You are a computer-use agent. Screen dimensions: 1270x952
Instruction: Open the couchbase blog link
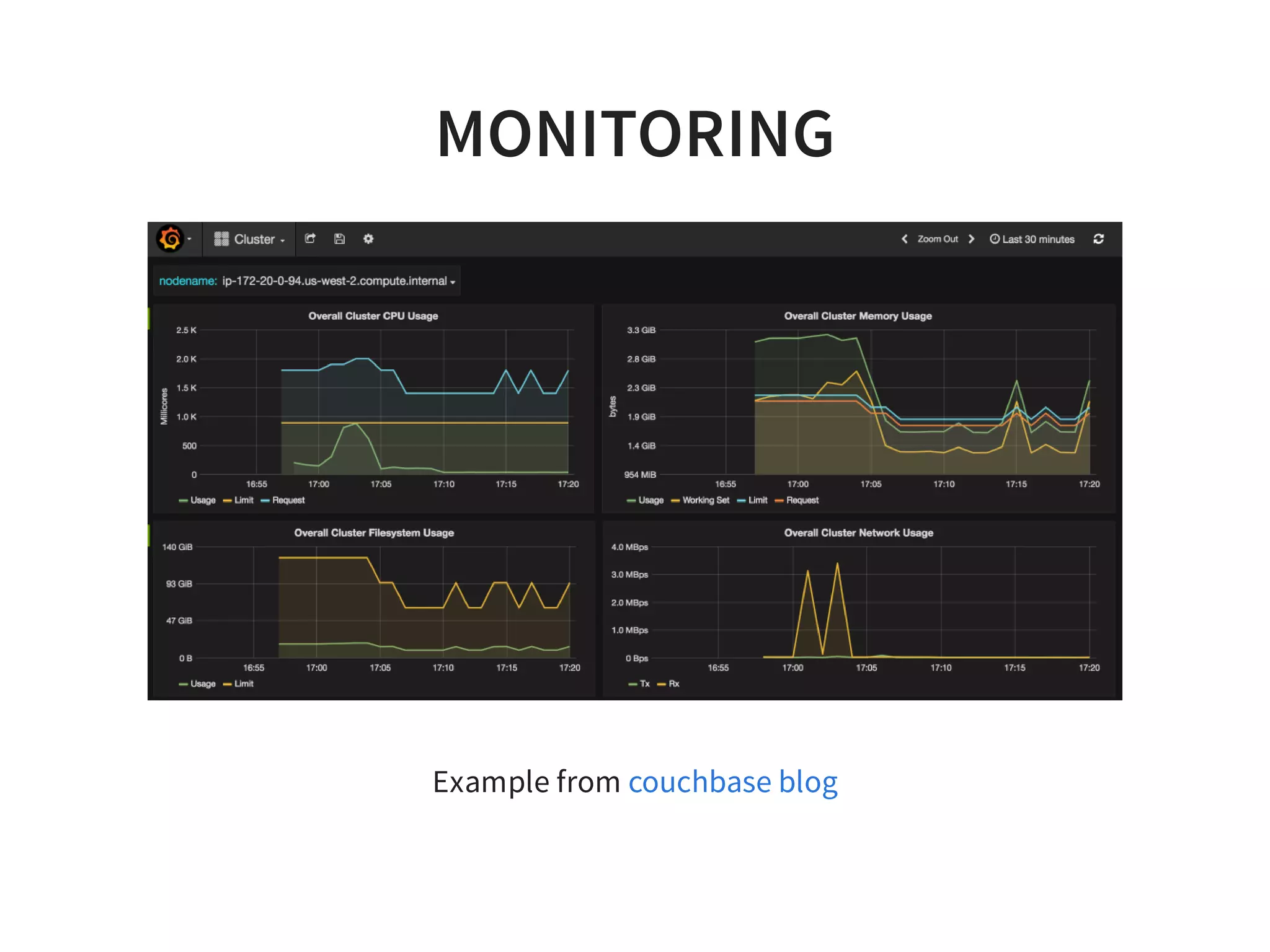(733, 782)
